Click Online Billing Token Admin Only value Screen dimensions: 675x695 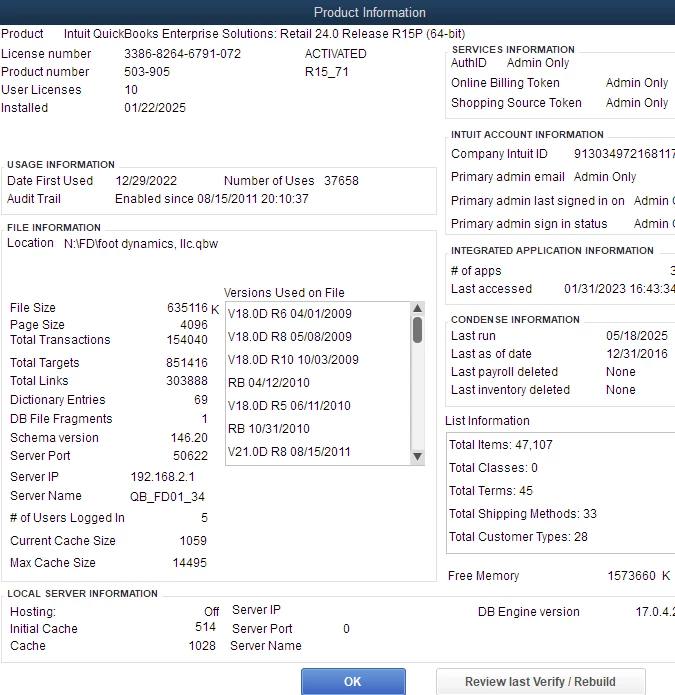pyautogui.click(x=637, y=83)
